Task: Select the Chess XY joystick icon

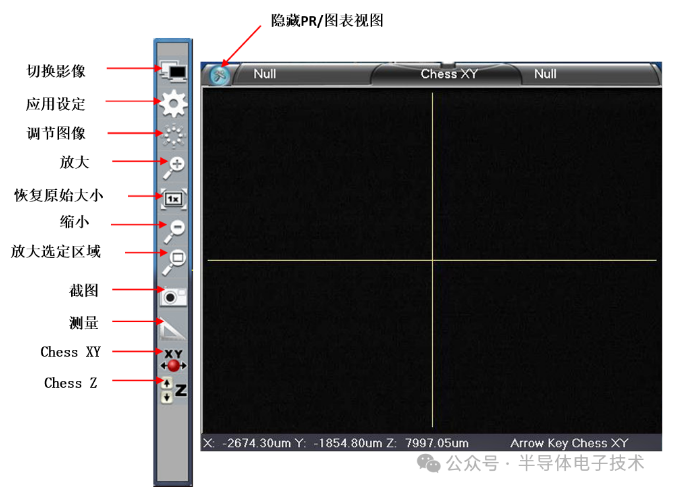Action: click(173, 360)
